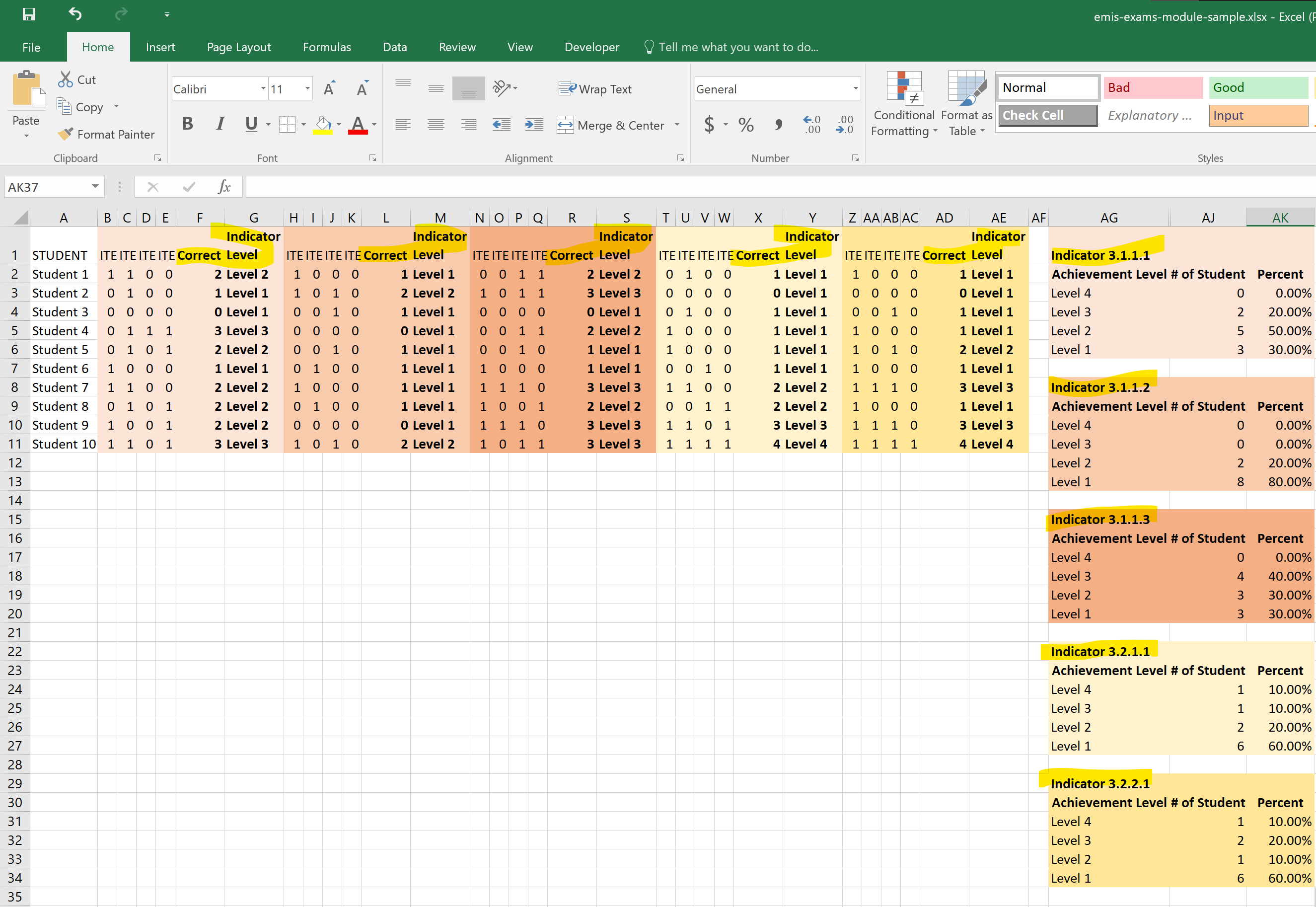Click the Percent Style icon

[x=745, y=125]
